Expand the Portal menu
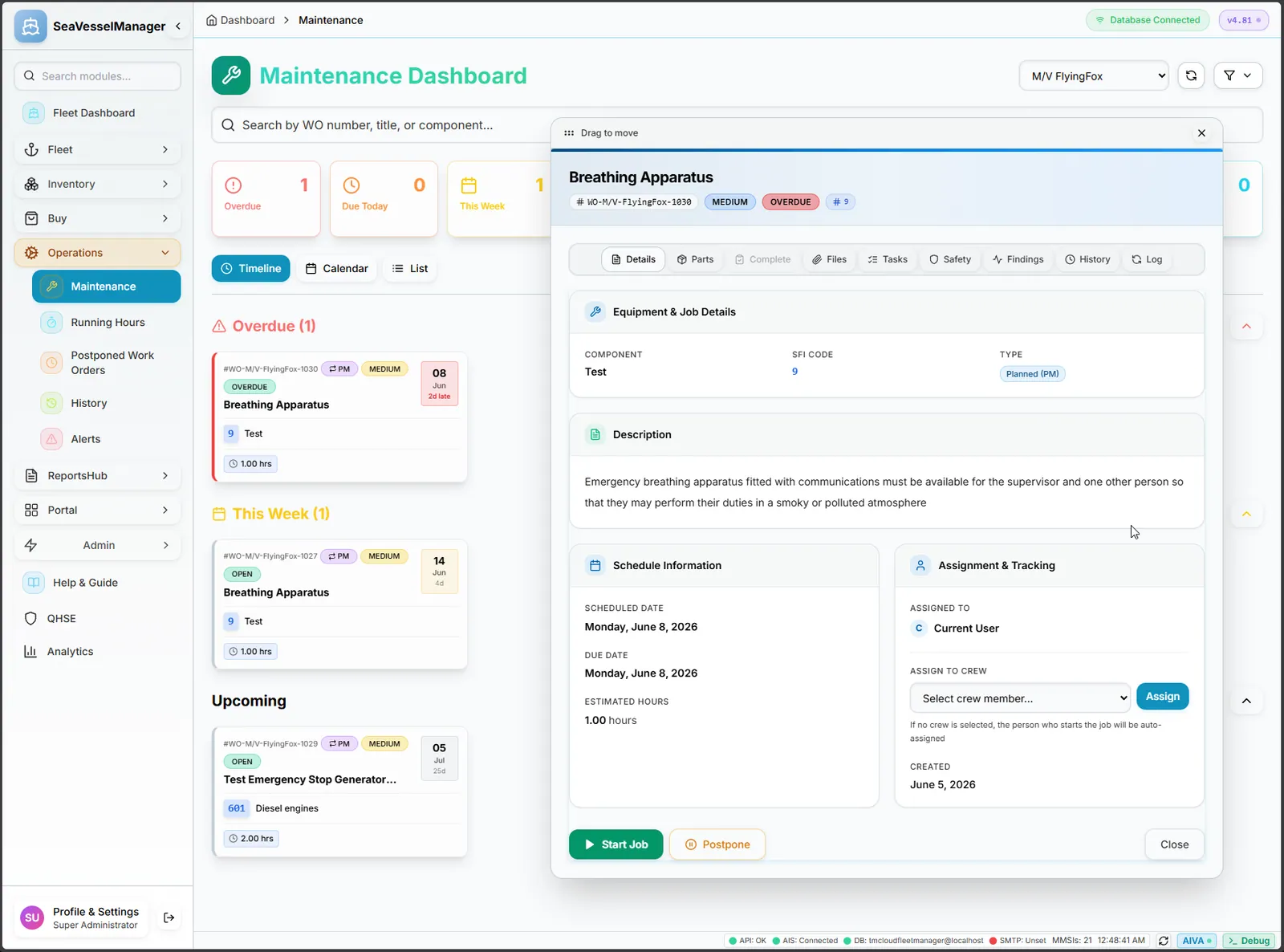1284x952 pixels. coord(97,511)
